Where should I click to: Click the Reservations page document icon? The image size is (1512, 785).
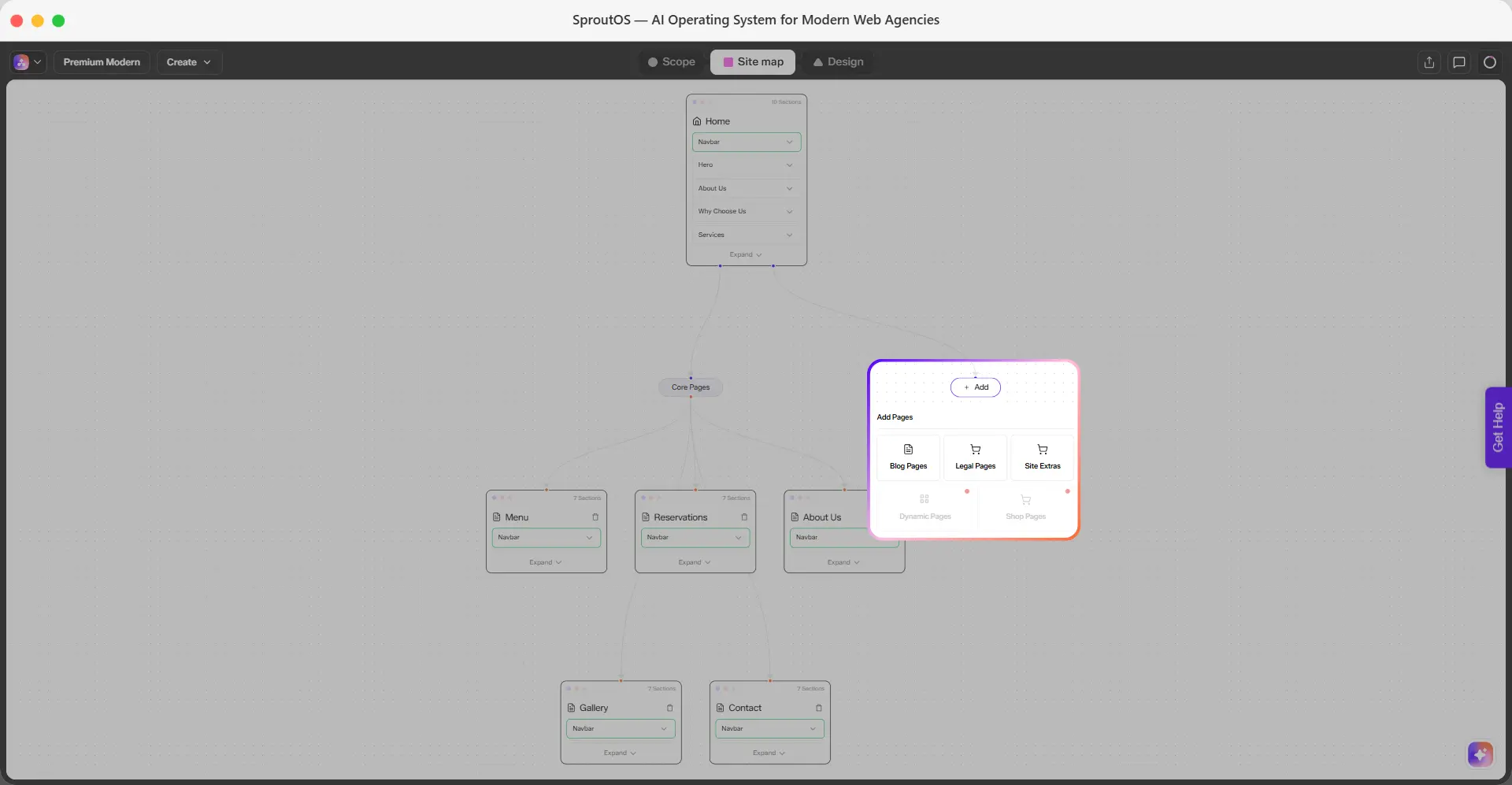(646, 517)
